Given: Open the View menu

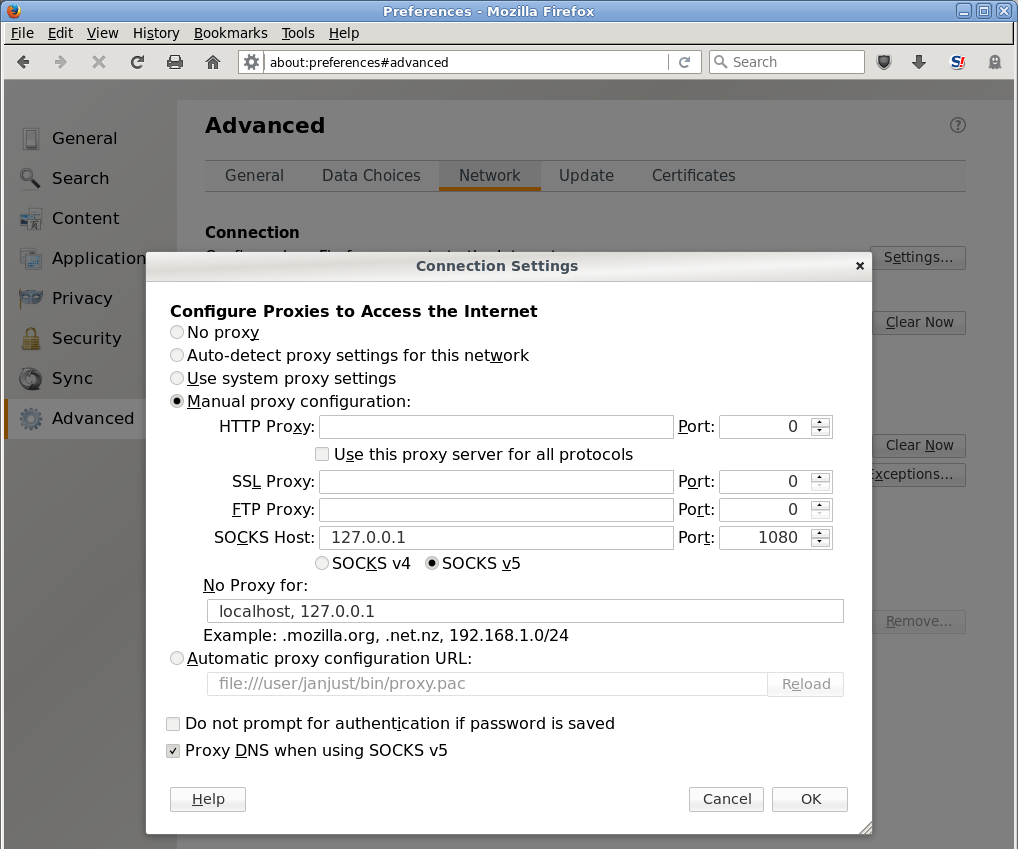Looking at the screenshot, I should coord(103,33).
